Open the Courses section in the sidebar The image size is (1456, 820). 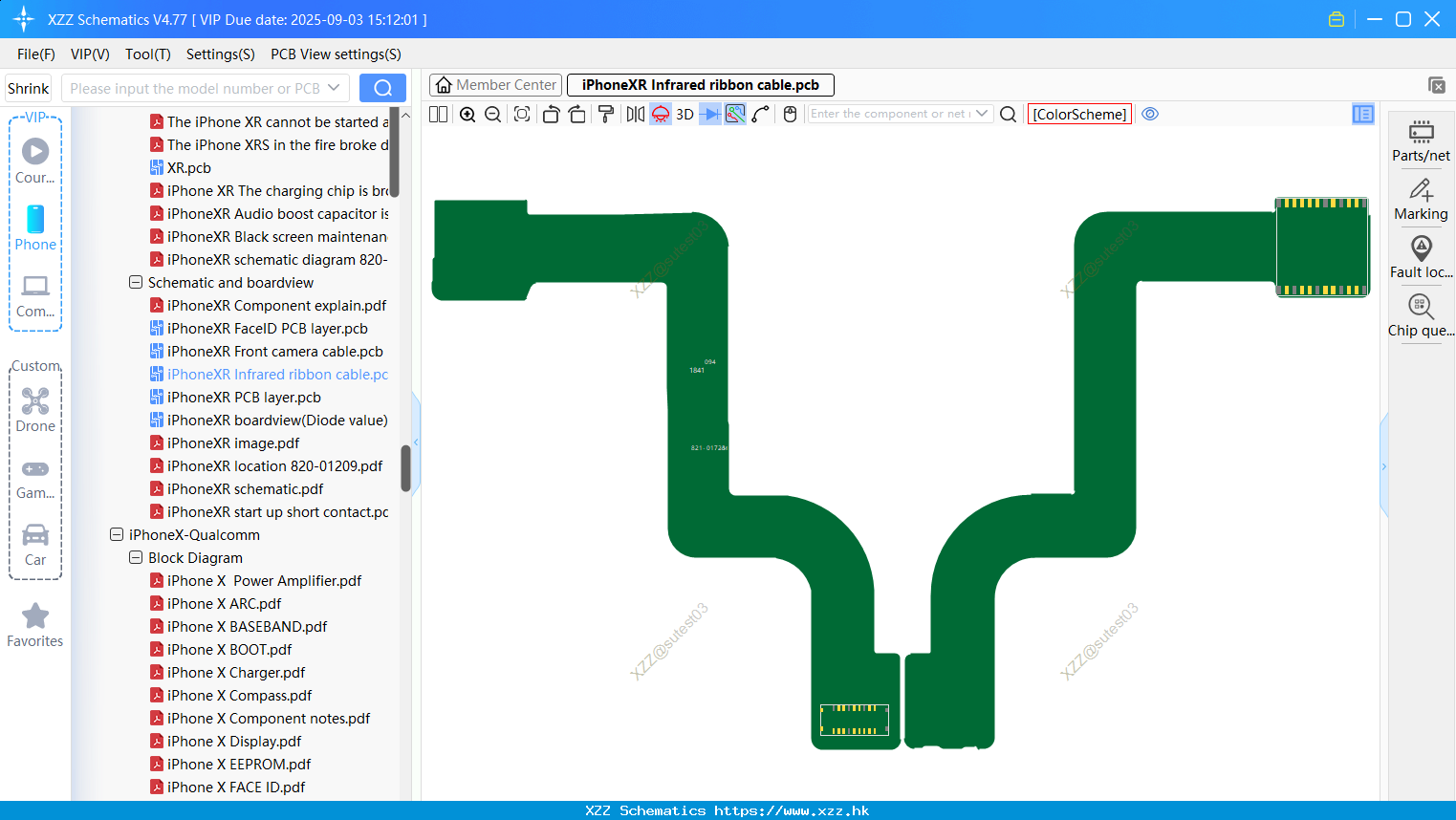[x=35, y=161]
